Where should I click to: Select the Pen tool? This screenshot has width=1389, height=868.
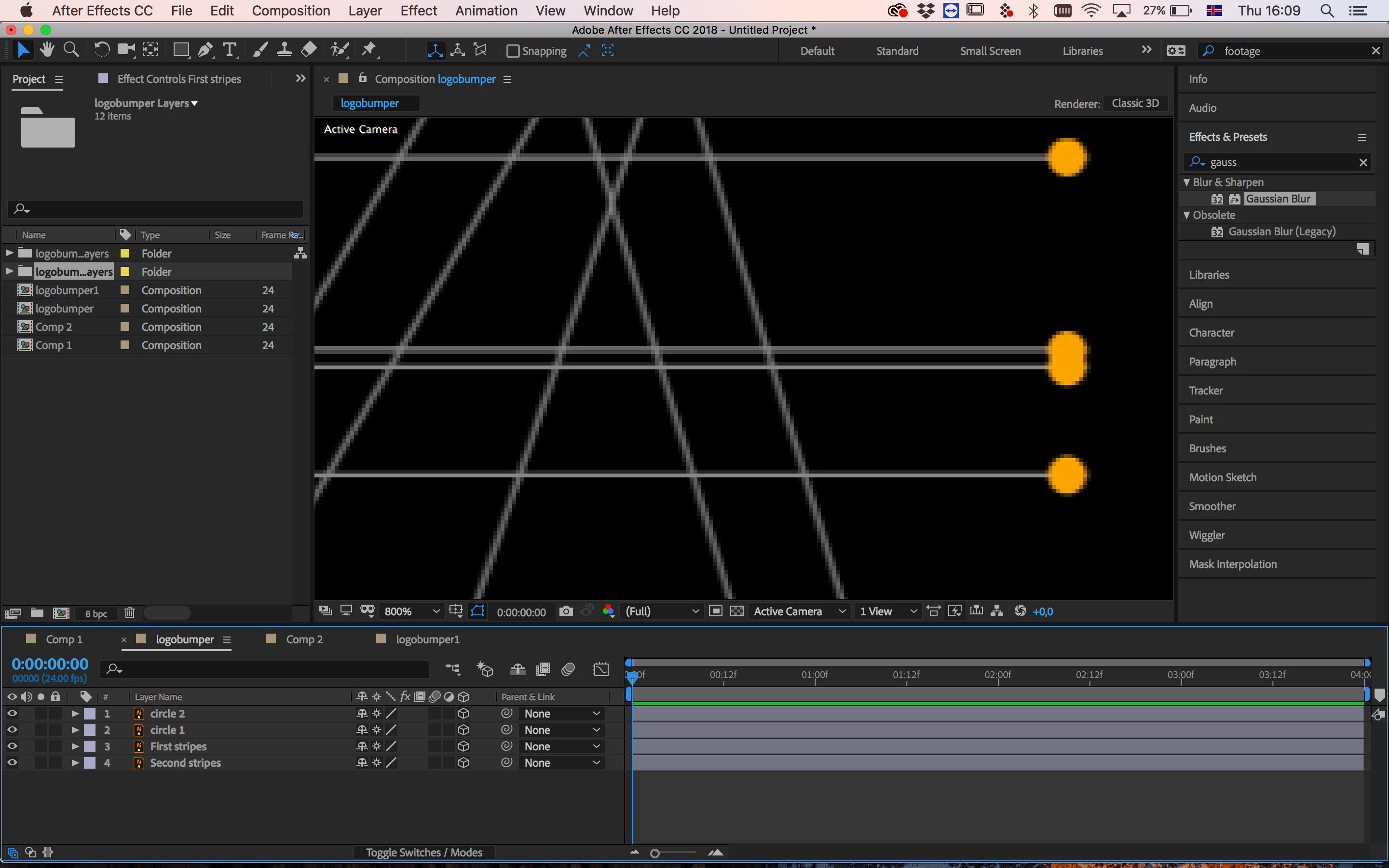coord(205,51)
